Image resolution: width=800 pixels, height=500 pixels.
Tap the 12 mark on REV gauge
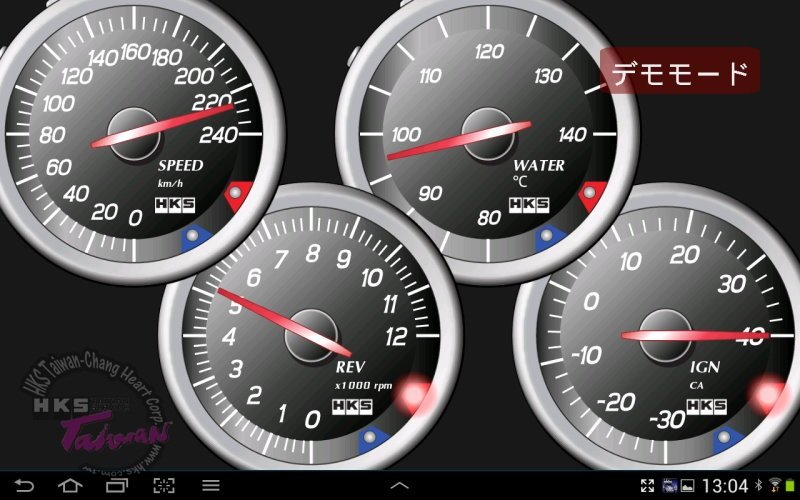pos(396,337)
